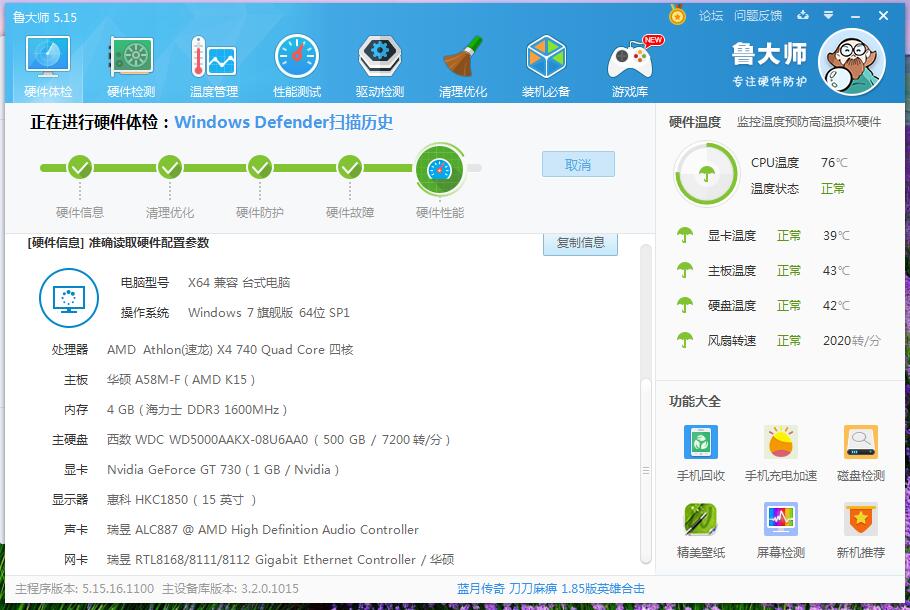Click the umbrella icon beside 显卡温度
The image size is (910, 610).
click(x=685, y=235)
